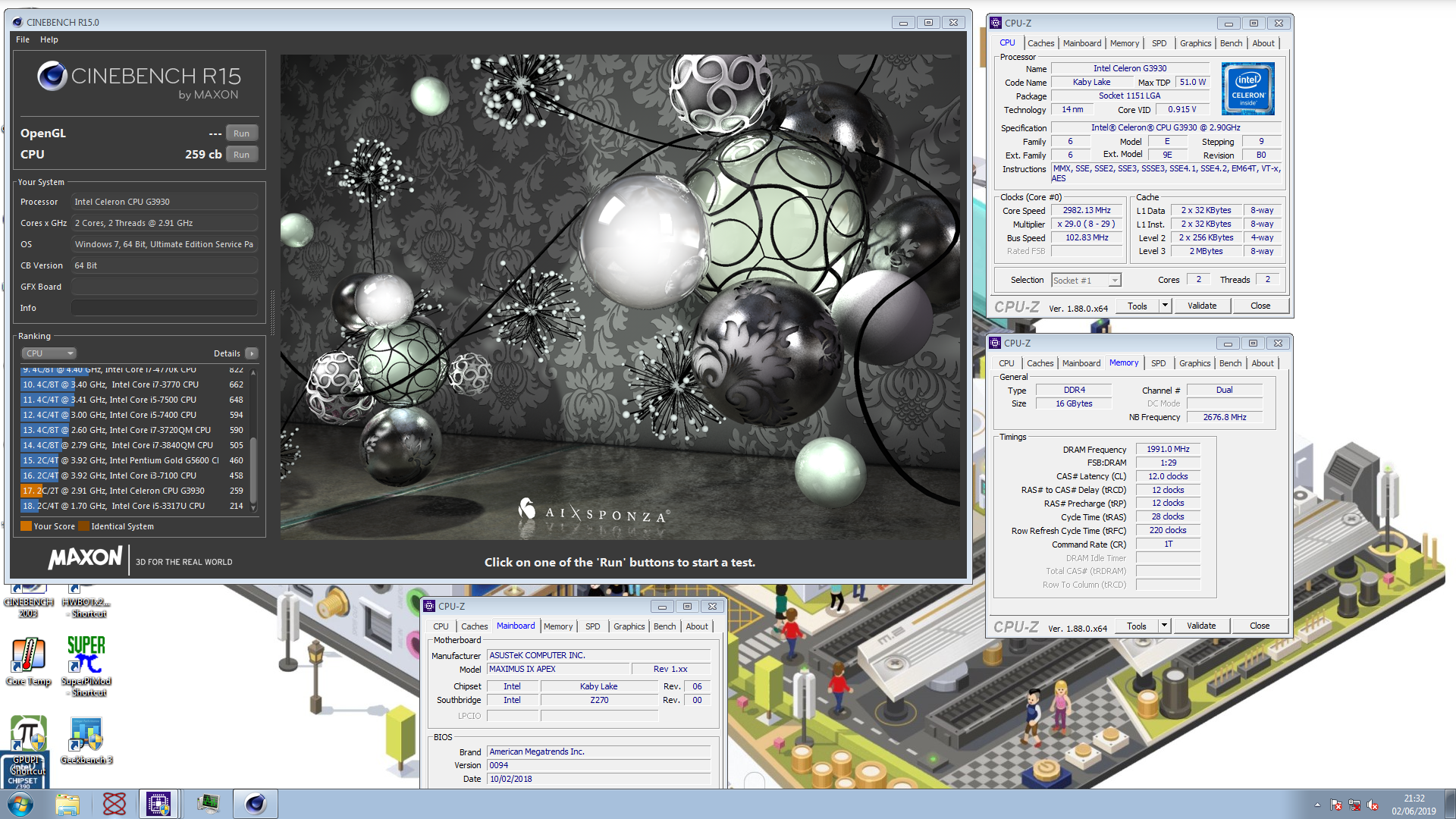The height and width of the screenshot is (819, 1456).
Task: Run the OpenGL benchmark
Action: click(x=241, y=133)
